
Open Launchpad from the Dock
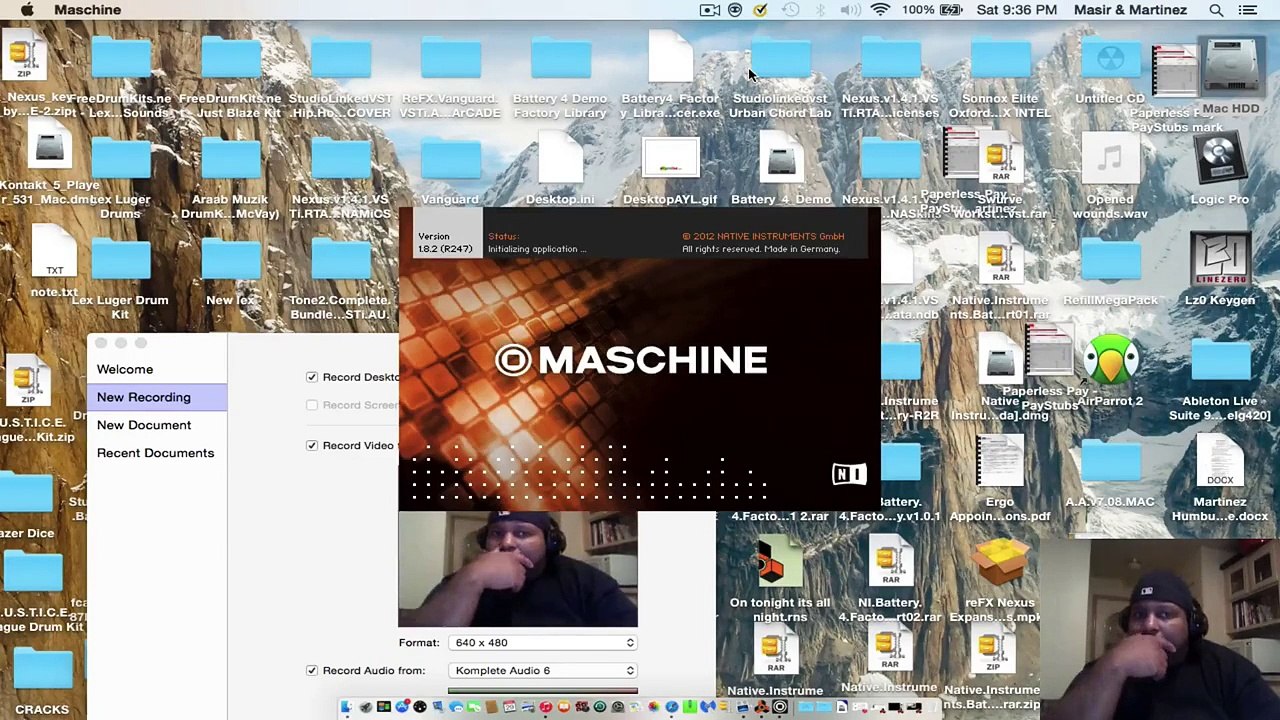pyautogui.click(x=365, y=707)
